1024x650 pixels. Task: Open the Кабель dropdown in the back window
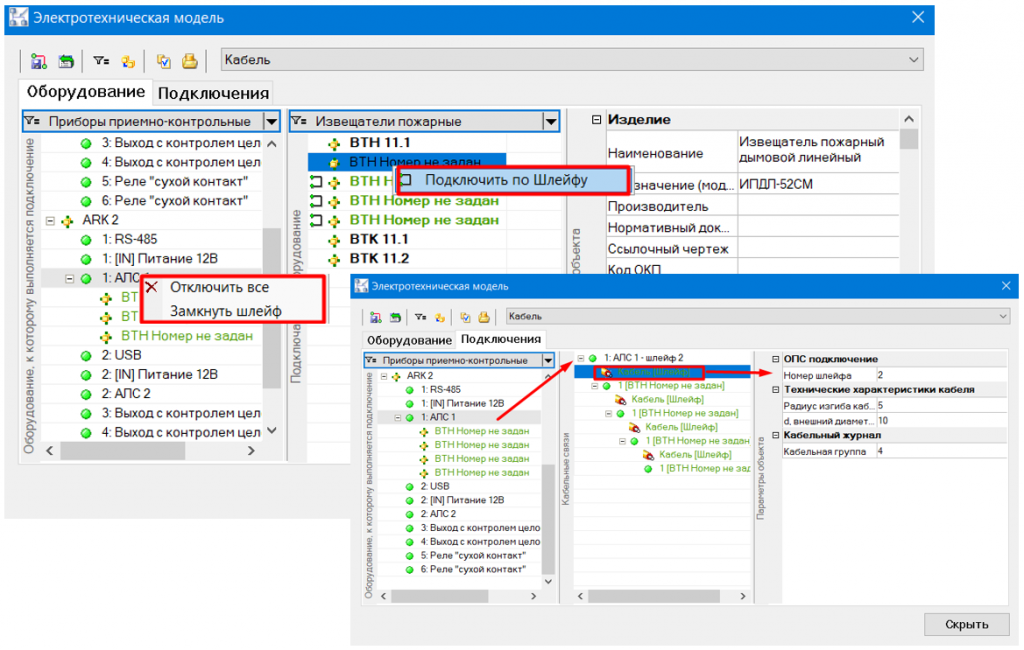point(910,60)
